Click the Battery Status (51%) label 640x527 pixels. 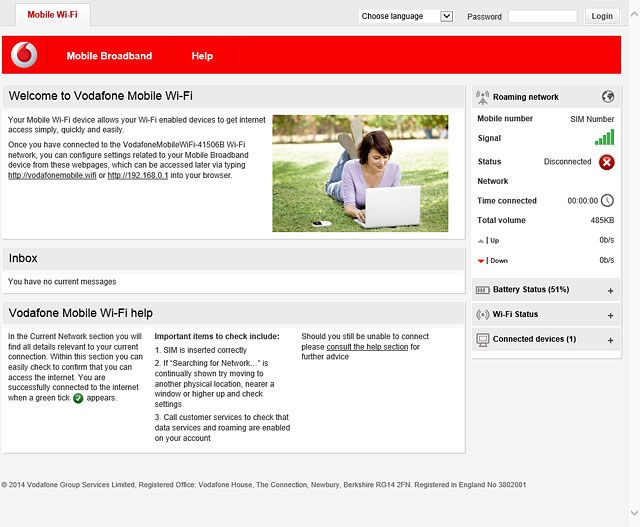coord(531,289)
